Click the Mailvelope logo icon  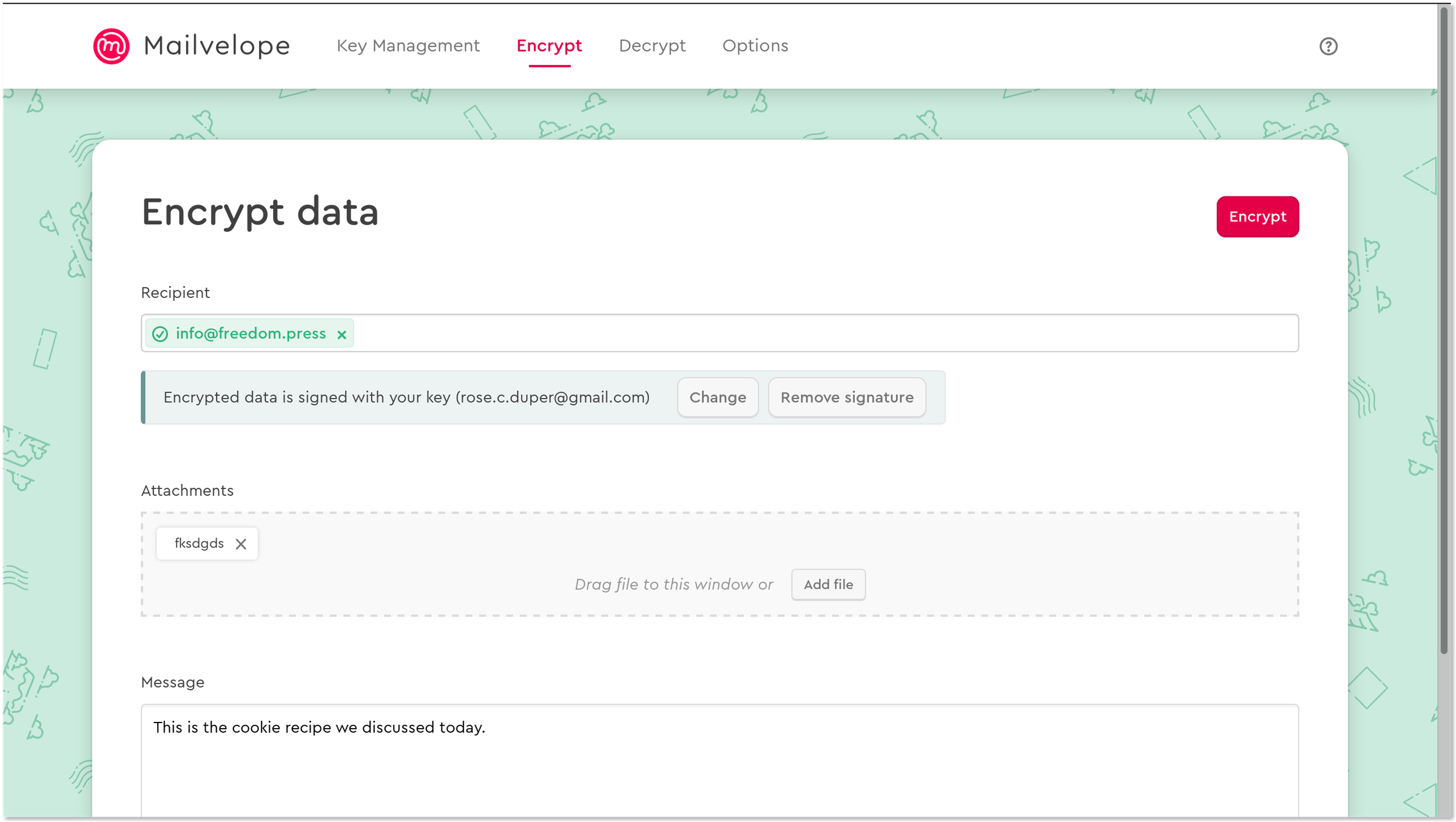point(111,45)
